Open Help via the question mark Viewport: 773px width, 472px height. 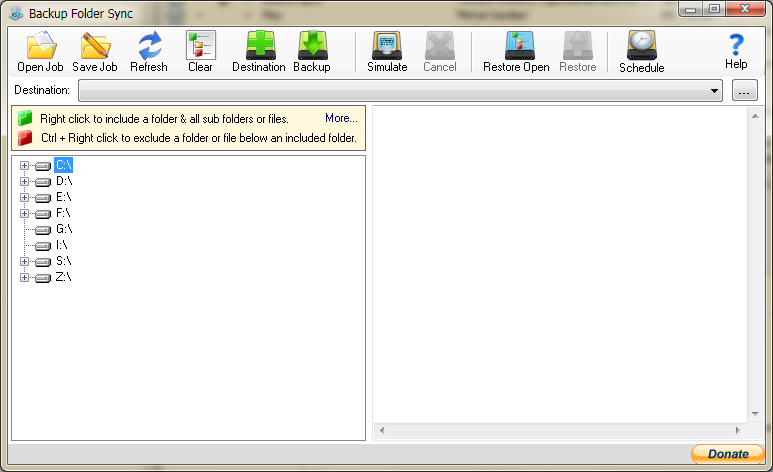[x=736, y=50]
